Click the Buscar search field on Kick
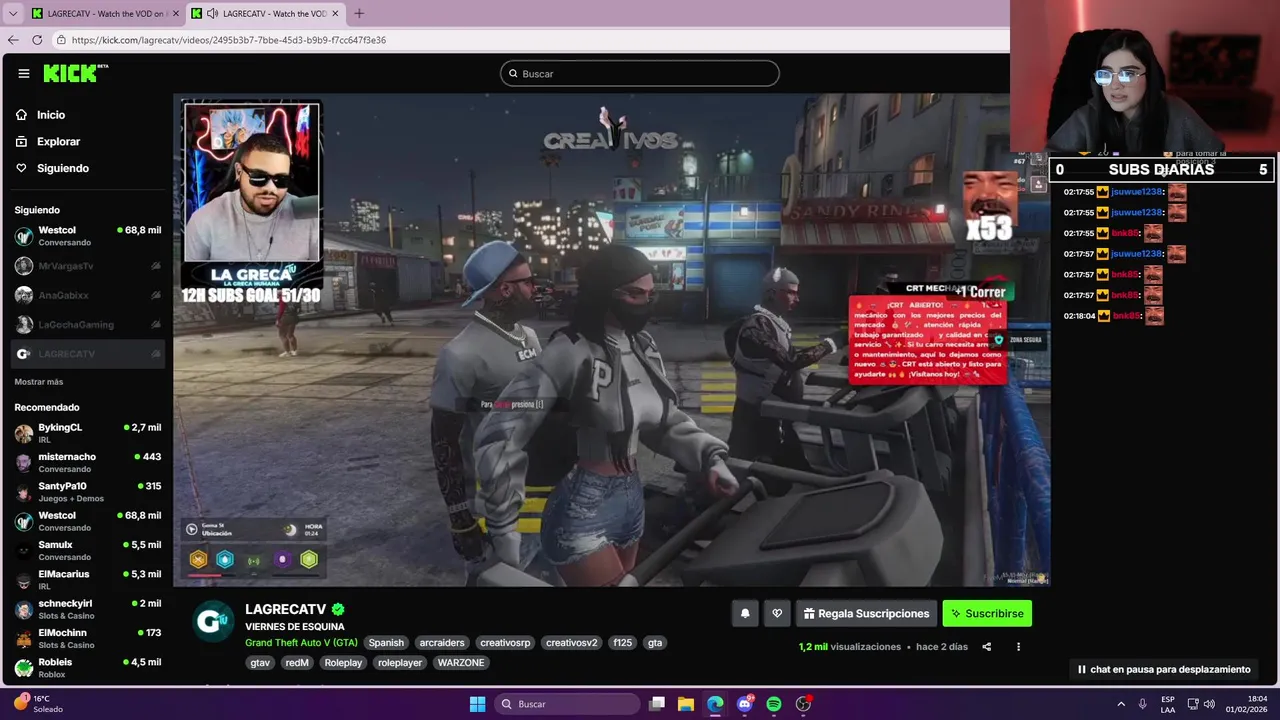 pyautogui.click(x=640, y=73)
